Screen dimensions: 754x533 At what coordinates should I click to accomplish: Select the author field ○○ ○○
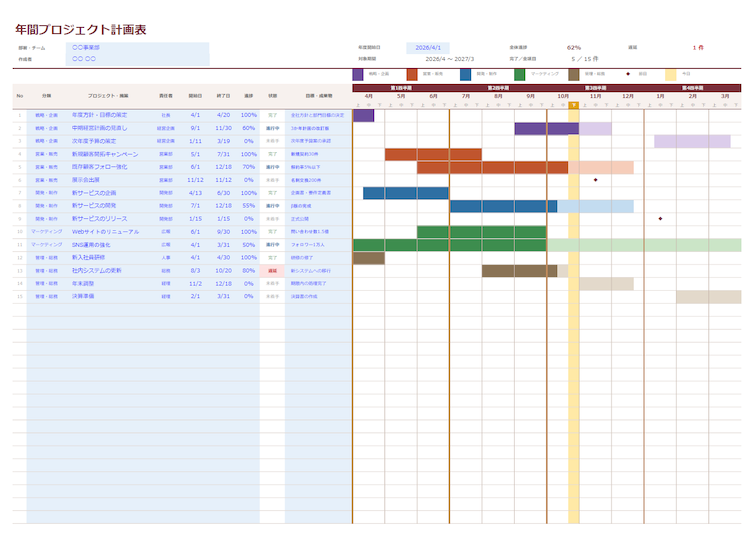click(x=138, y=59)
